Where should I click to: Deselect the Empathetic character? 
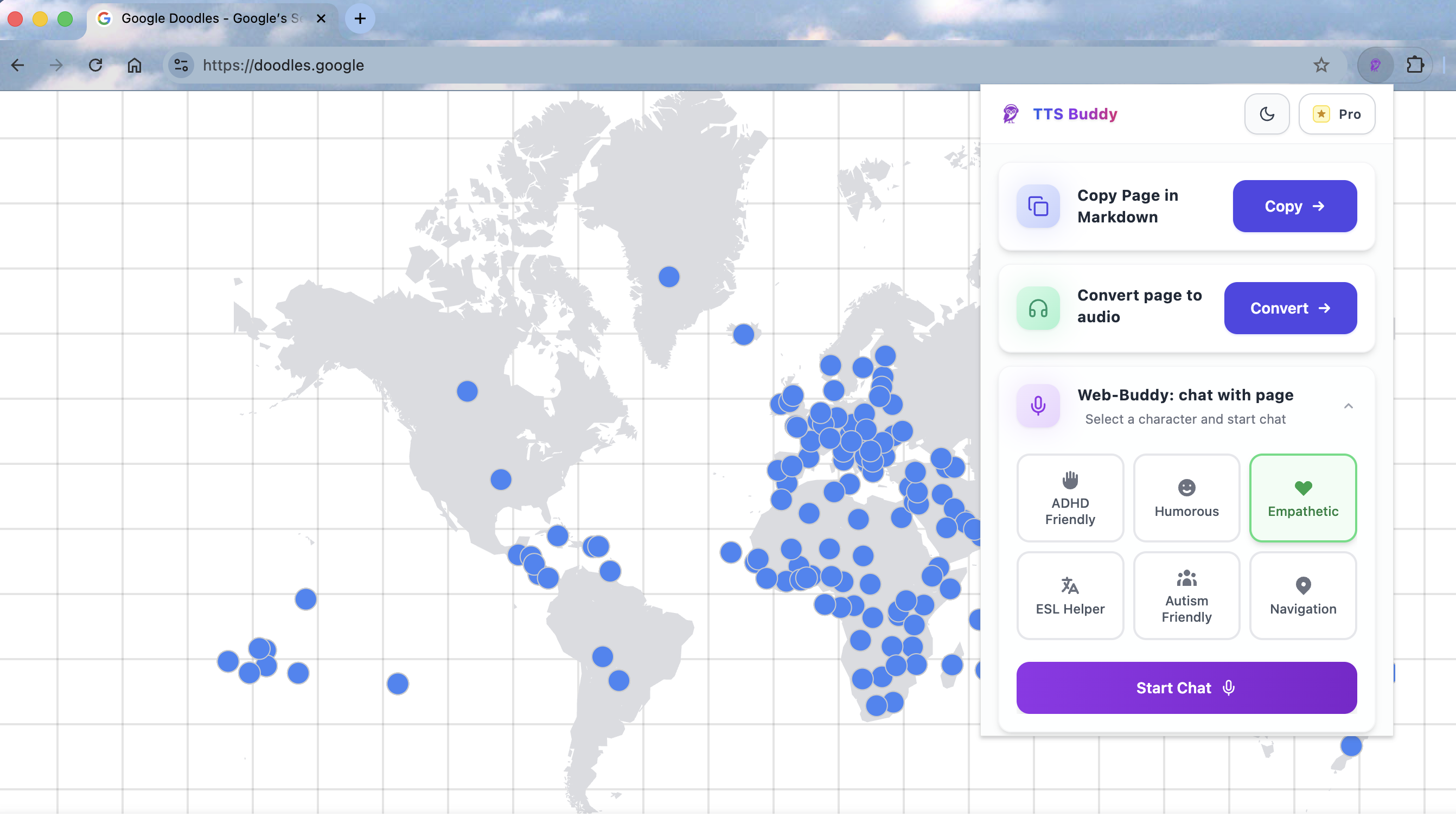tap(1302, 497)
